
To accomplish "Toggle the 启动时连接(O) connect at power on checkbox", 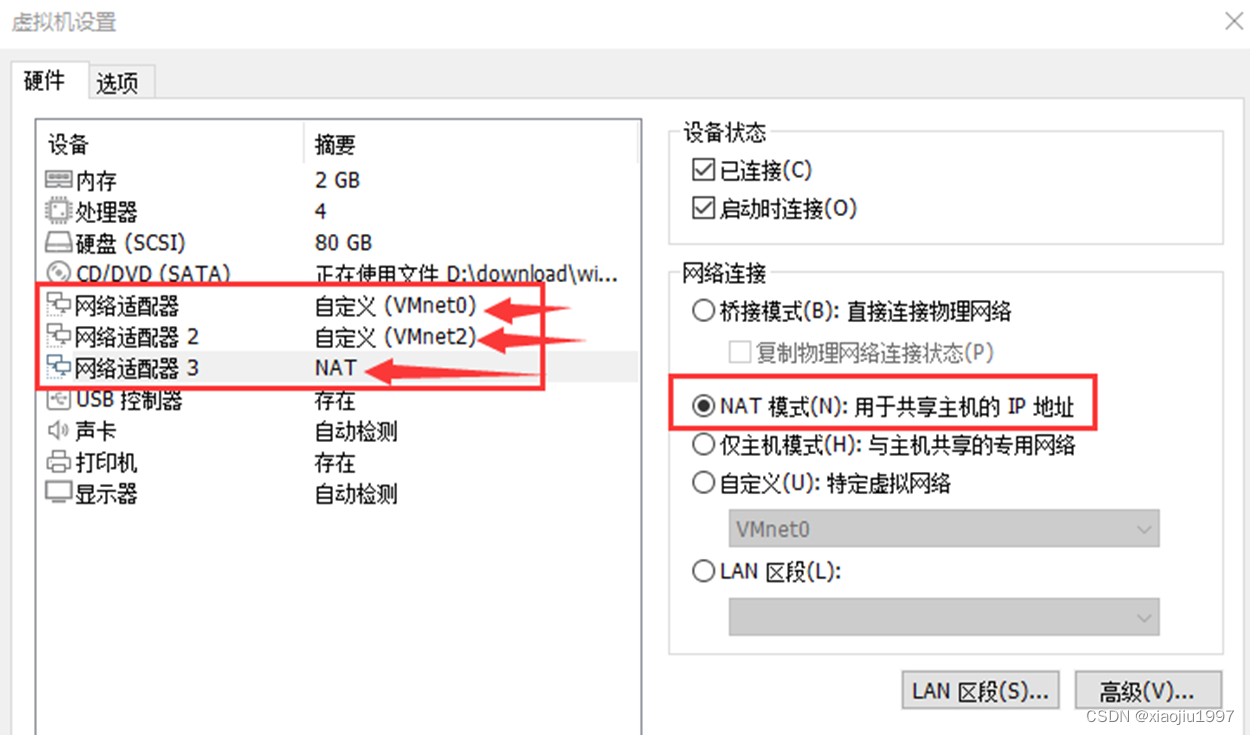I will click(x=703, y=209).
